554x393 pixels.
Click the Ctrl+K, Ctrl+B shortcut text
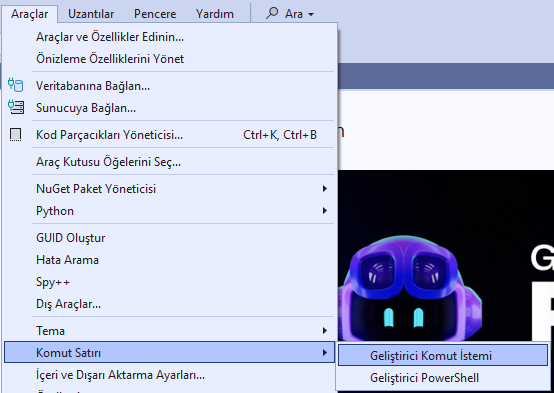pos(280,135)
